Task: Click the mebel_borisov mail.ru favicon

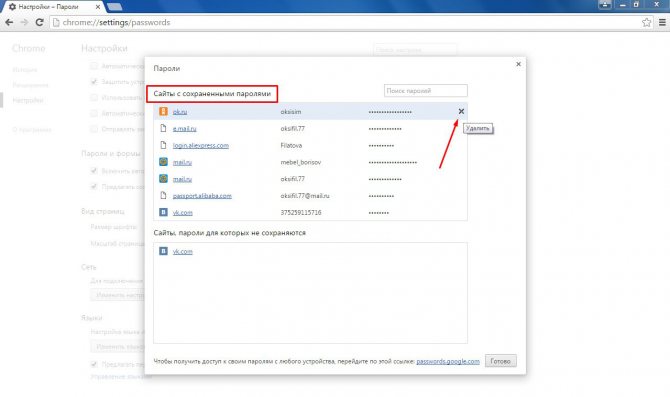Action: [163, 162]
